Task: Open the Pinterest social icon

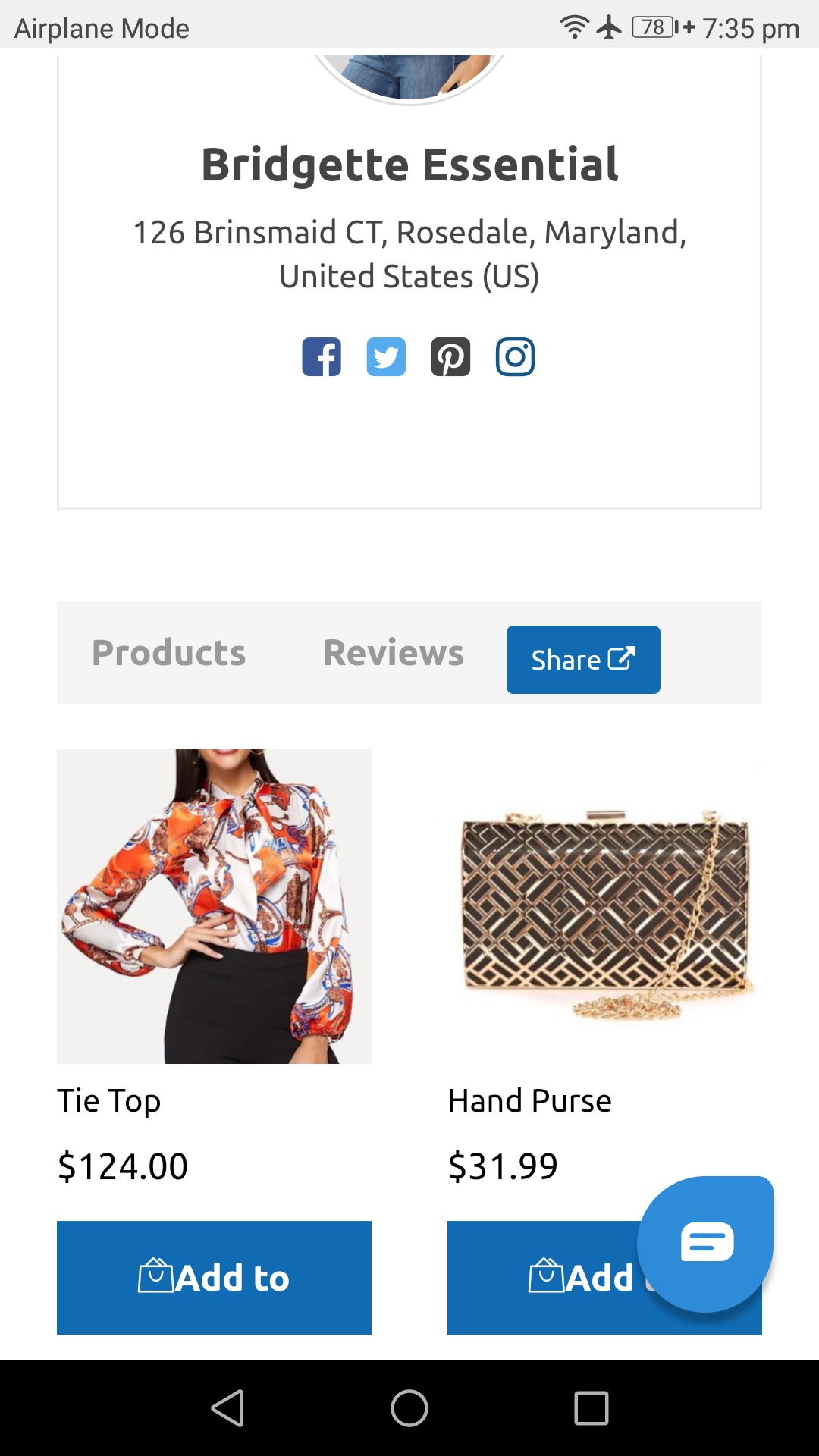Action: pyautogui.click(x=450, y=356)
